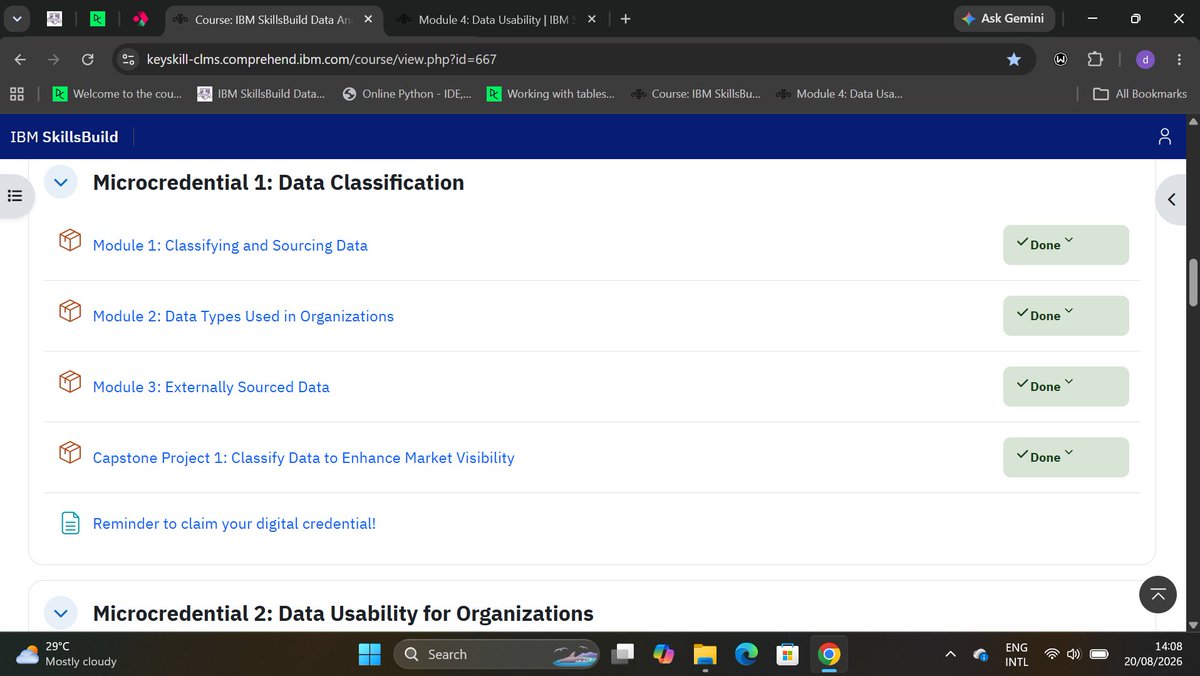Open Module 2: Data Types Used in Organizations

tap(243, 316)
